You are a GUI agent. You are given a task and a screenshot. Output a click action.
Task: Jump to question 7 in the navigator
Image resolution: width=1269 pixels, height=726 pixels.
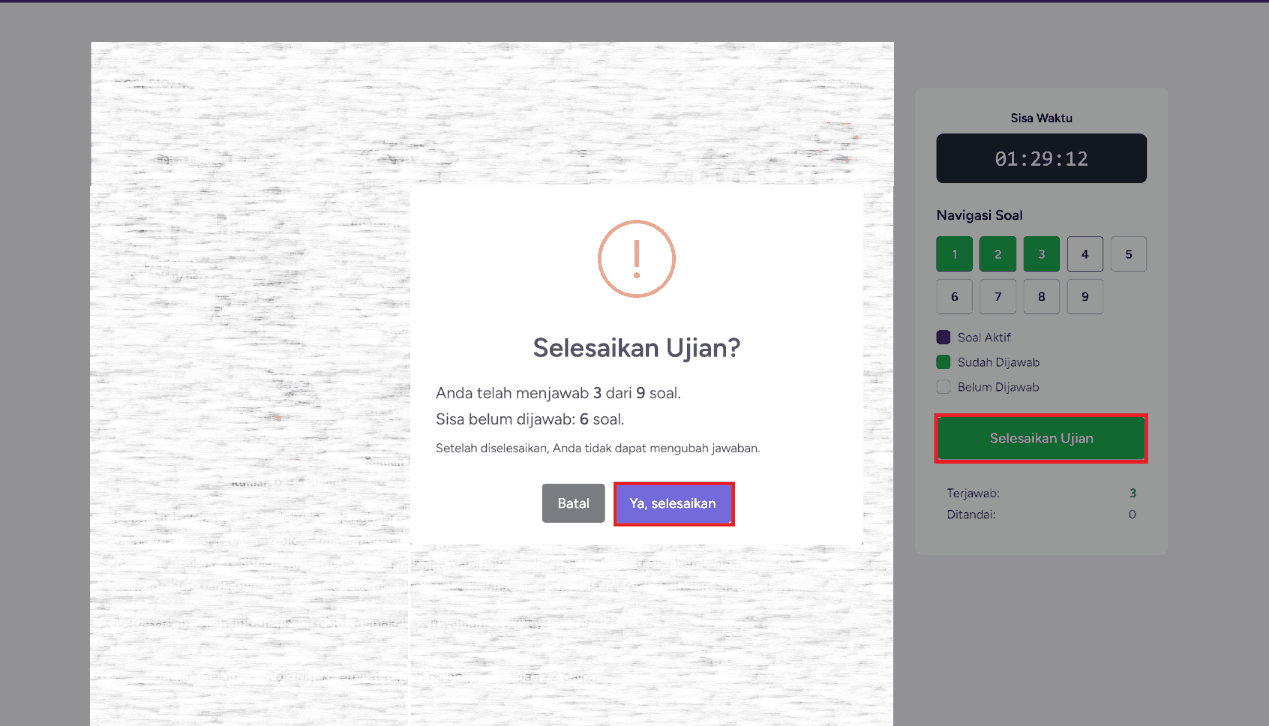point(997,297)
